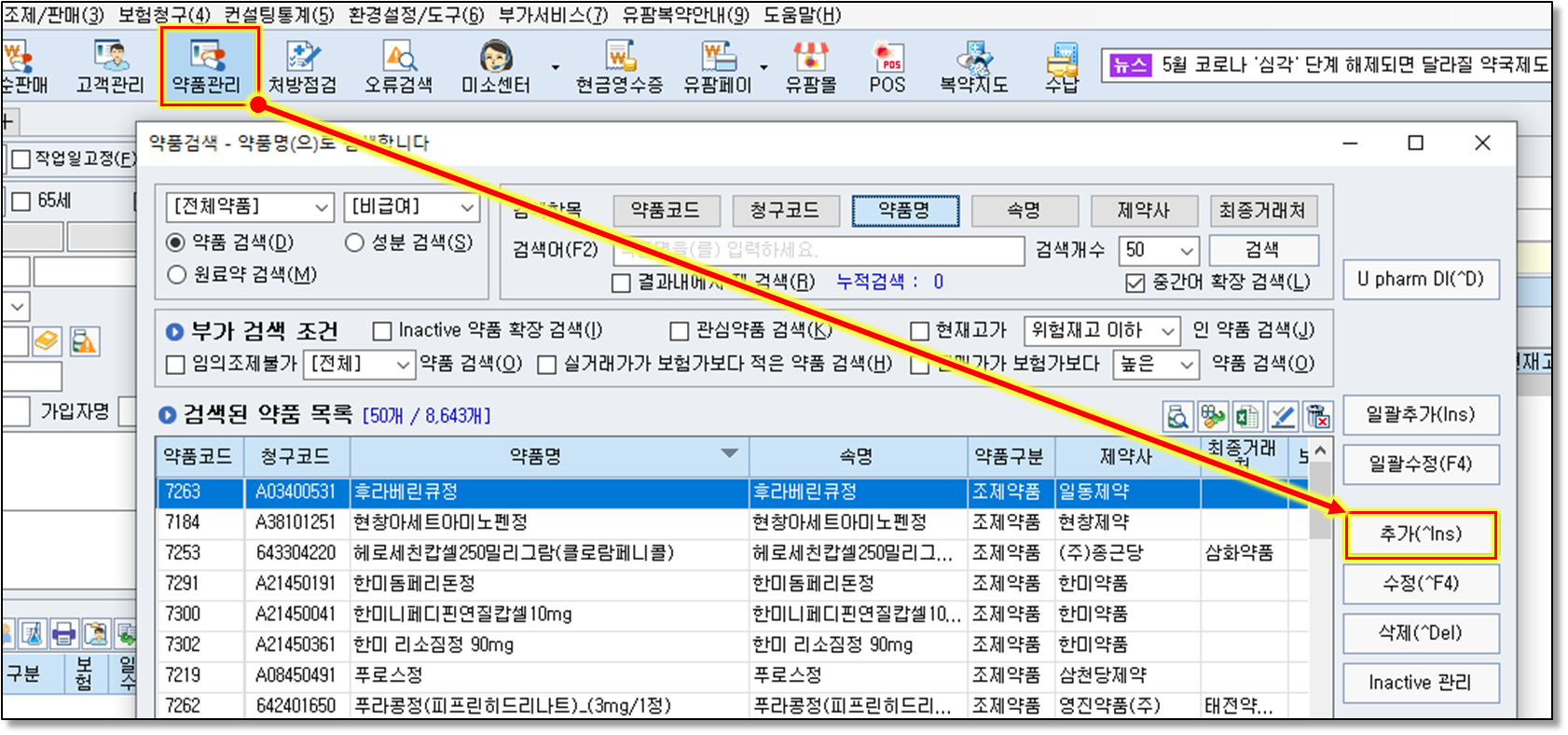Uncheck 중간어 확장 검색(L) checkbox
This screenshot has width=1568, height=735.
point(1135,283)
